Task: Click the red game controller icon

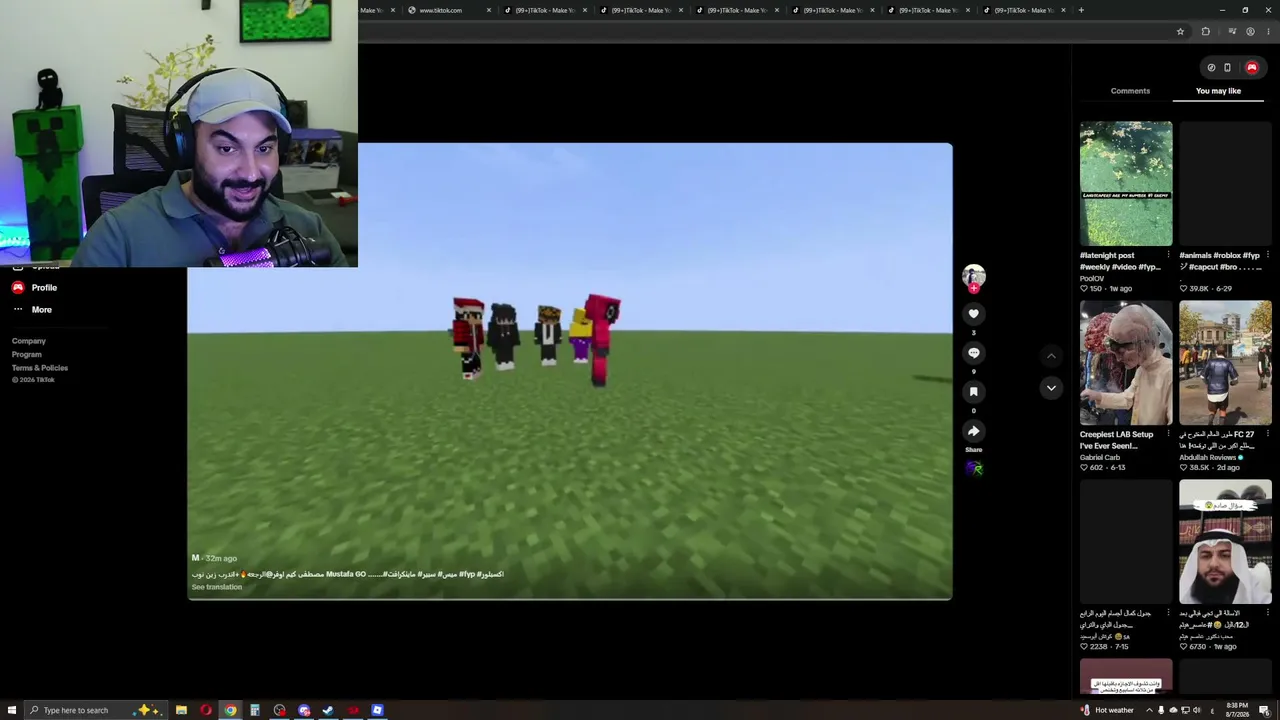Action: tap(1252, 68)
